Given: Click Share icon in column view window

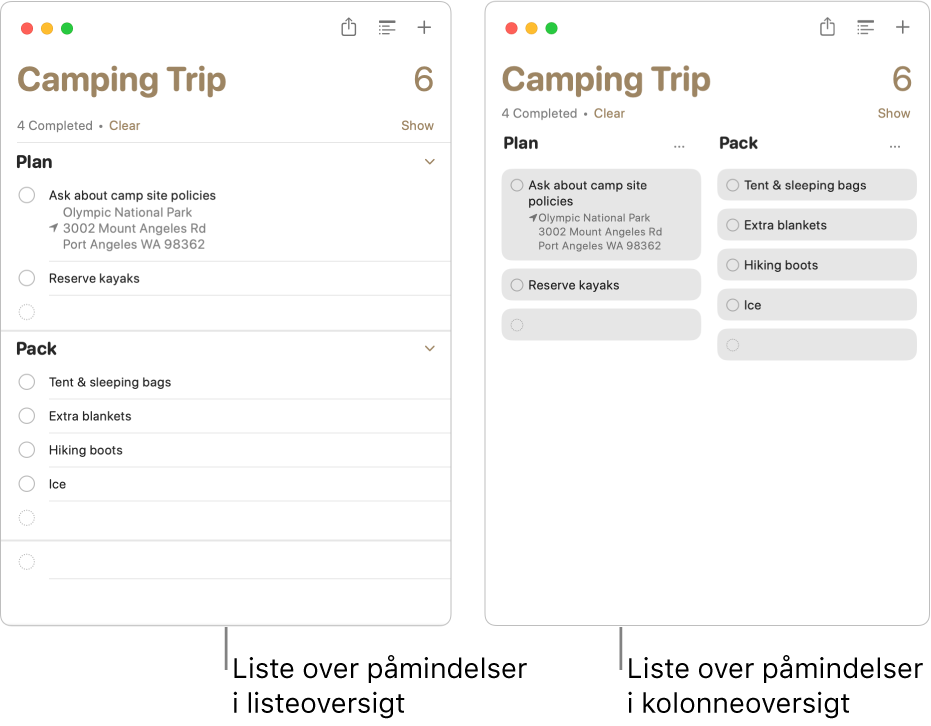Looking at the screenshot, I should tap(827, 28).
